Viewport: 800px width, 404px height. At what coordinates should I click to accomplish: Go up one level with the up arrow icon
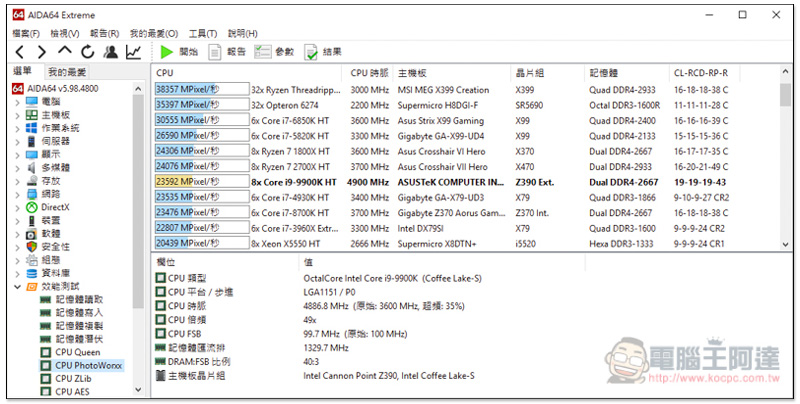[x=65, y=50]
